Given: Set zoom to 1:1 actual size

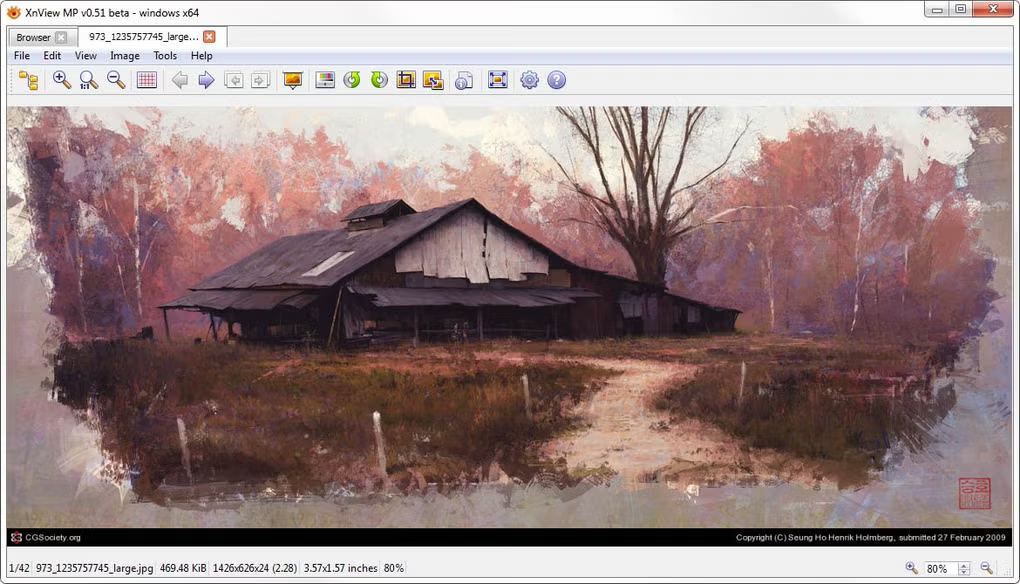Looking at the screenshot, I should [88, 80].
